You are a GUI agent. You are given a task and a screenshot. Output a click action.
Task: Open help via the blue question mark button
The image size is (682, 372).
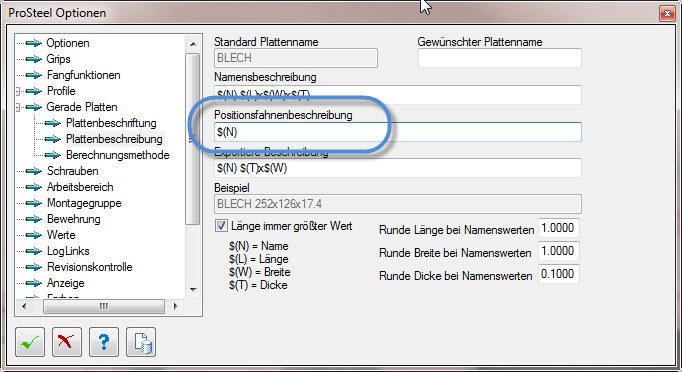[x=104, y=342]
